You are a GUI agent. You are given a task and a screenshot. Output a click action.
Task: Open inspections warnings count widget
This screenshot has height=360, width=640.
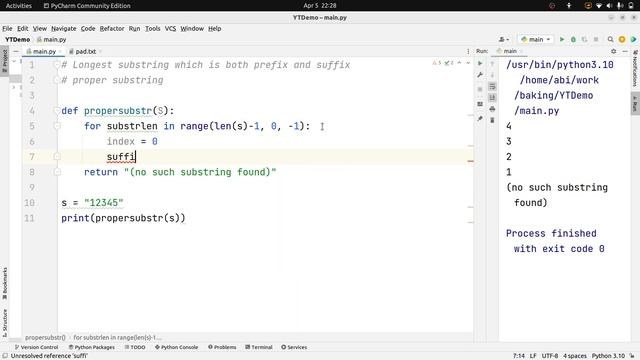pos(443,63)
